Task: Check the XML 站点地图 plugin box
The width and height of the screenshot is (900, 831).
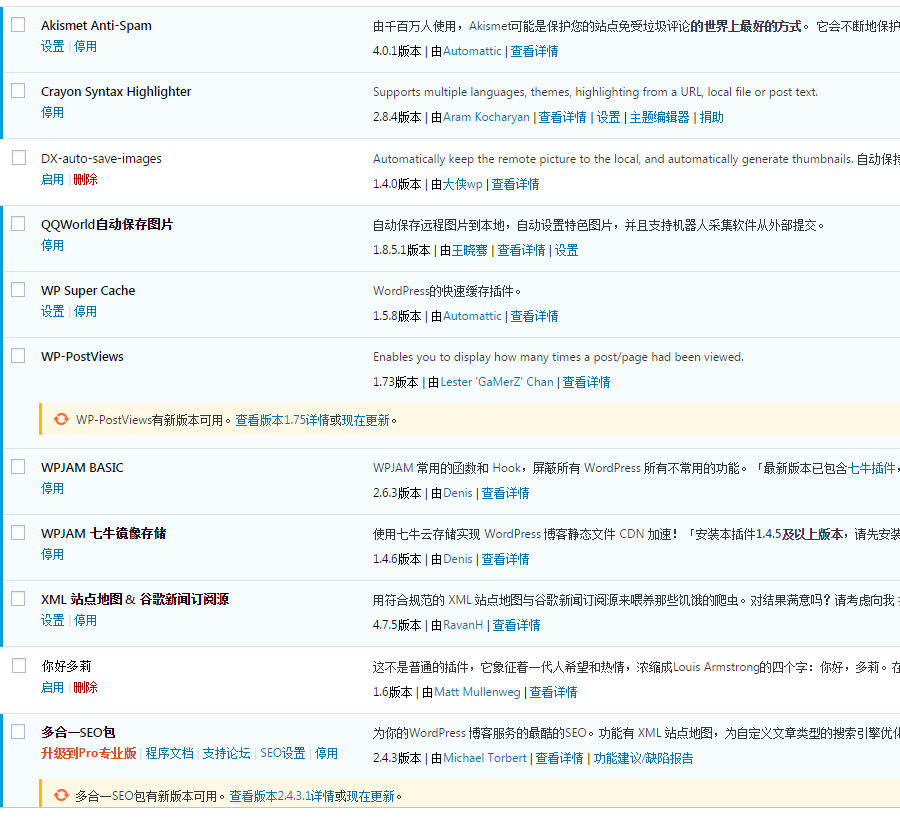Action: pos(18,599)
